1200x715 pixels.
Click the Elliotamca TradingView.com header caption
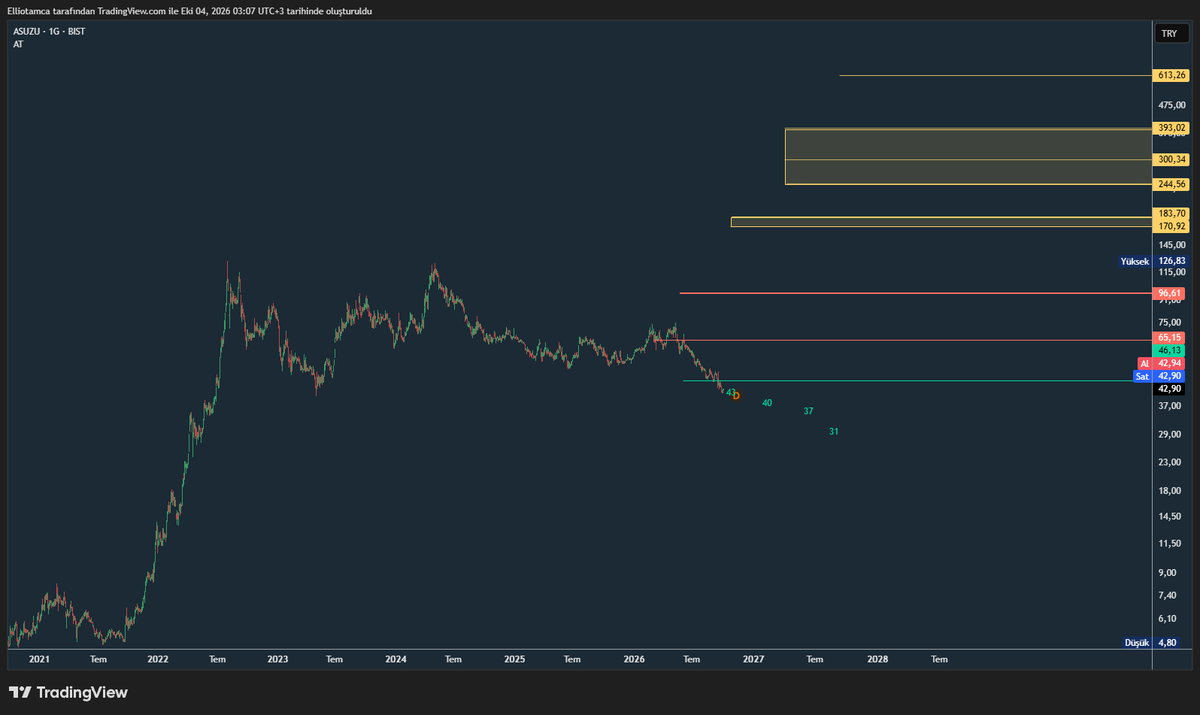pos(189,10)
